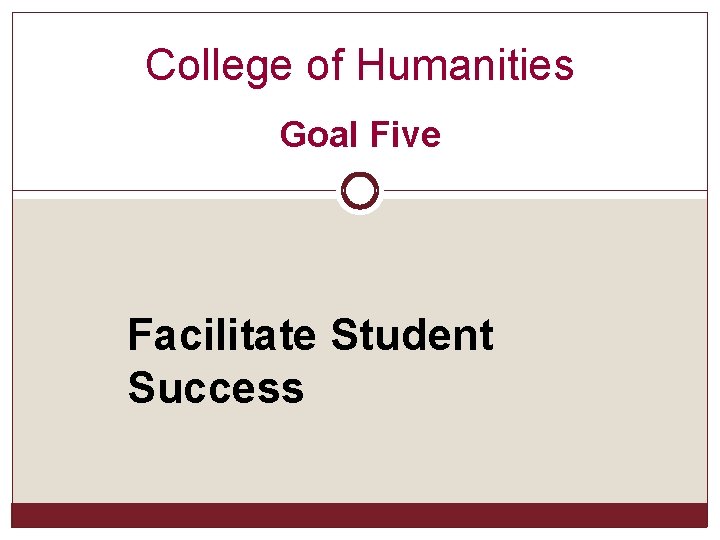The height and width of the screenshot is (540, 720).
Task: Click the "Facilitate Student Success" text block
Action: 310,361
